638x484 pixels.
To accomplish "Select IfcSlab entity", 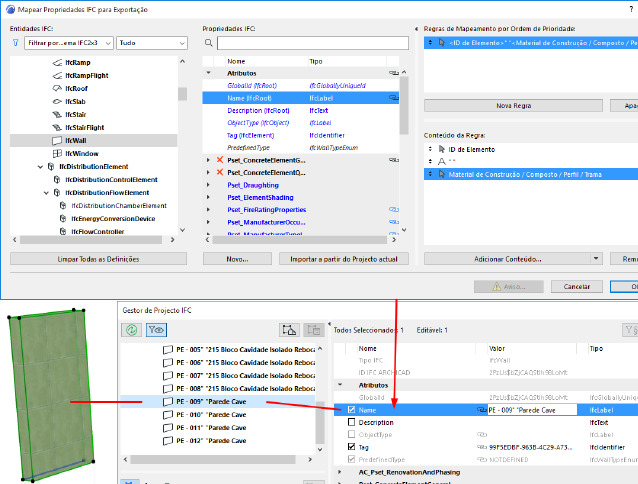I will [x=75, y=102].
